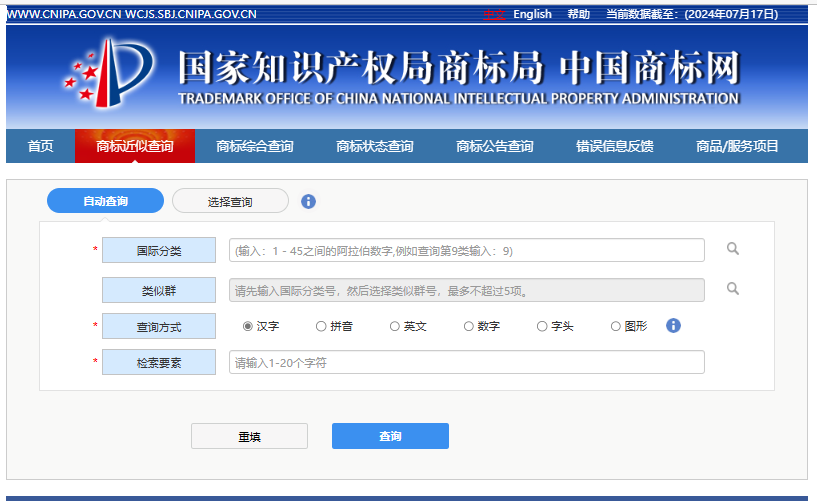Open 商标近似查询 navigation tab
Viewport: 817px width, 501px height.
135,146
